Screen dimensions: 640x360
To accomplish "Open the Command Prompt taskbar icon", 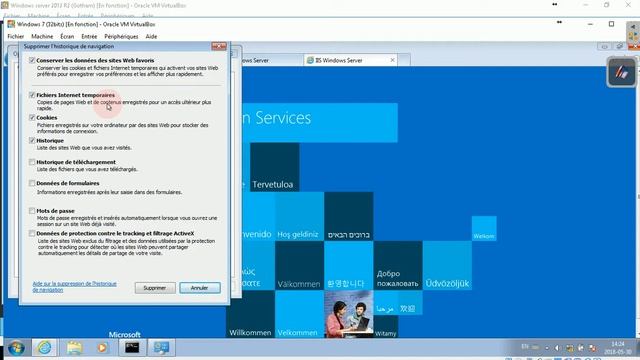I will (x=132, y=348).
